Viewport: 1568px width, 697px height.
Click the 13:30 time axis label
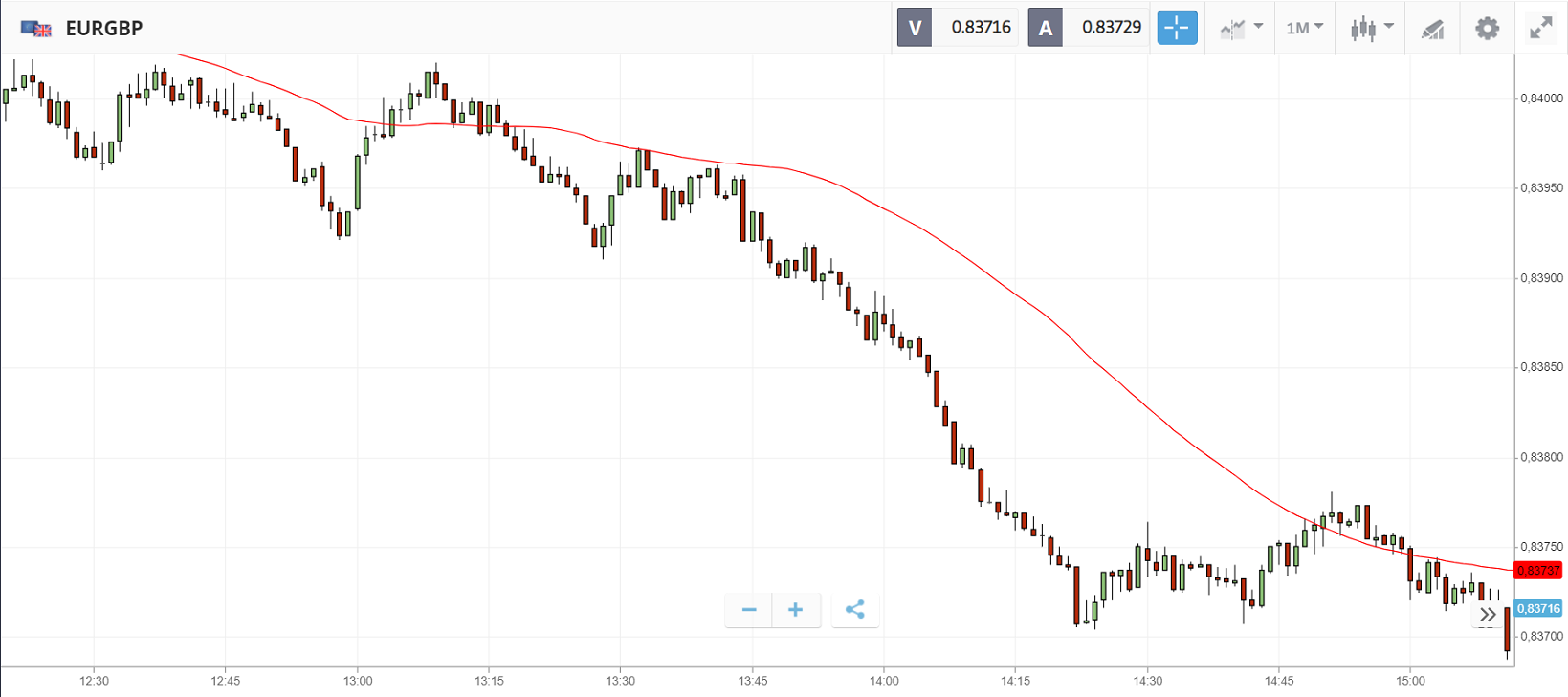tap(620, 682)
